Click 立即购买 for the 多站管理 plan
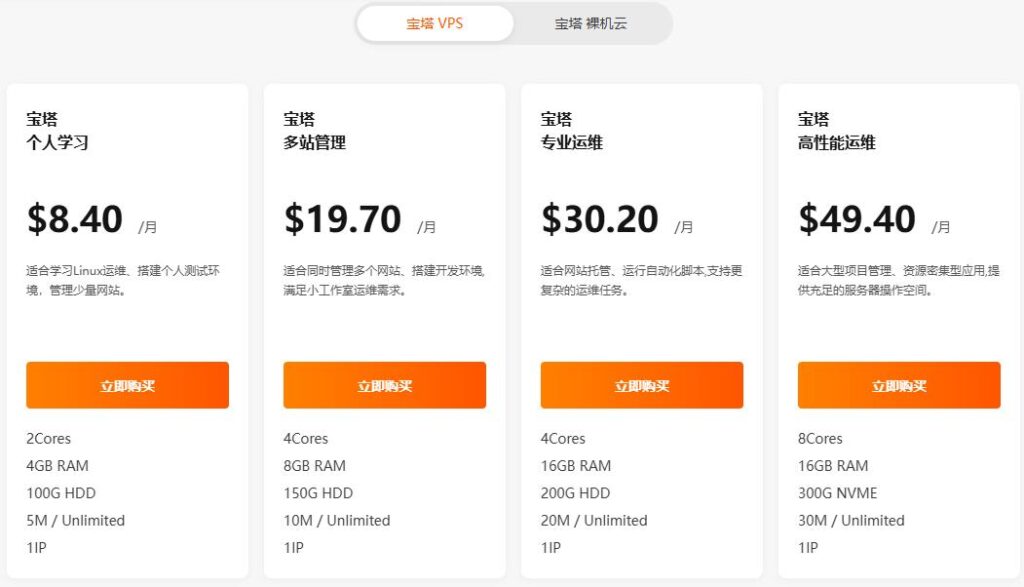1024x587 pixels. point(385,385)
